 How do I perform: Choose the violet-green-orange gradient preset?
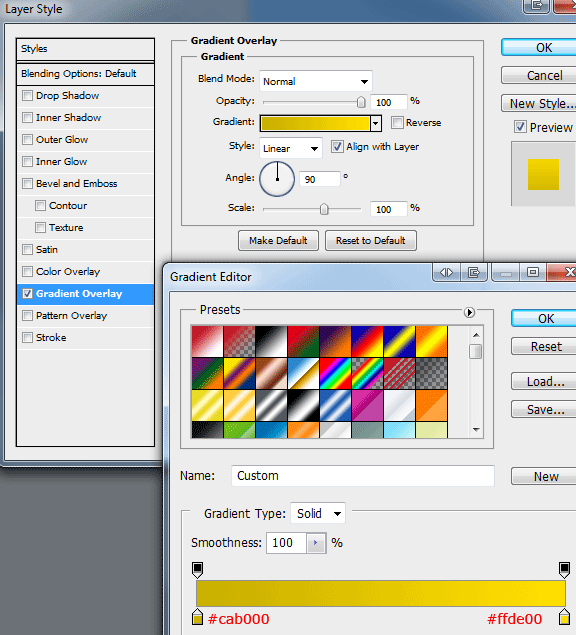pos(207,373)
